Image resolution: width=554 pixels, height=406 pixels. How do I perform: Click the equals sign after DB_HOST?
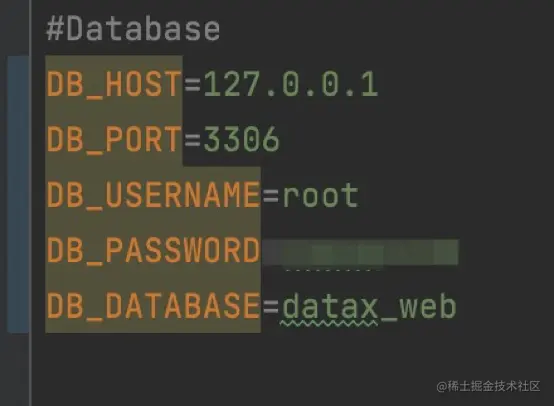point(193,85)
